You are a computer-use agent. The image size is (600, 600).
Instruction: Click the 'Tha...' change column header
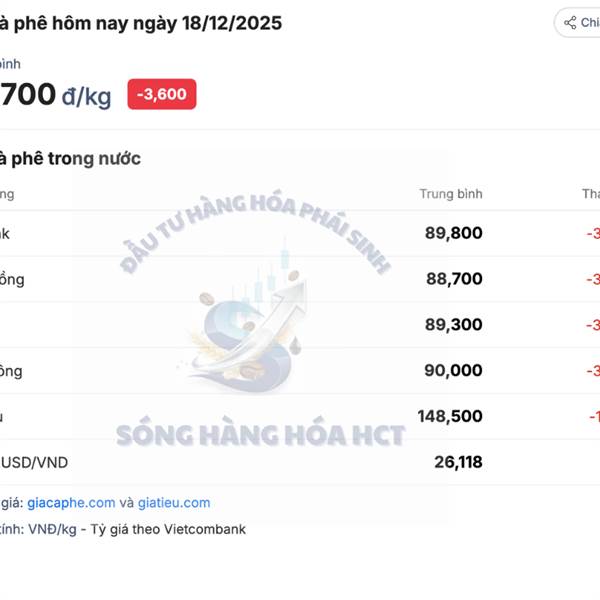click(x=590, y=194)
